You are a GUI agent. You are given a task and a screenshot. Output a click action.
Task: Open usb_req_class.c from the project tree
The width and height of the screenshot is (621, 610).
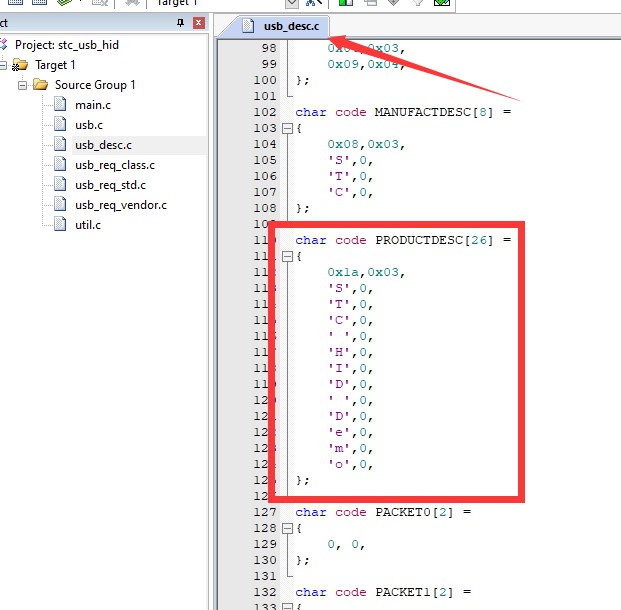point(115,165)
